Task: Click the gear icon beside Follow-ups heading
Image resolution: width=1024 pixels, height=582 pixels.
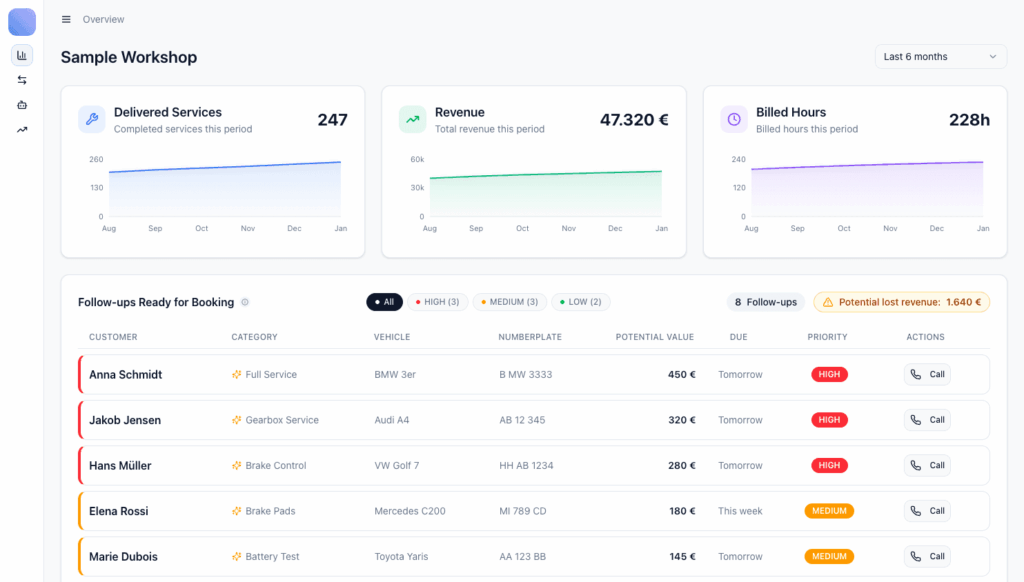Action: (x=245, y=302)
